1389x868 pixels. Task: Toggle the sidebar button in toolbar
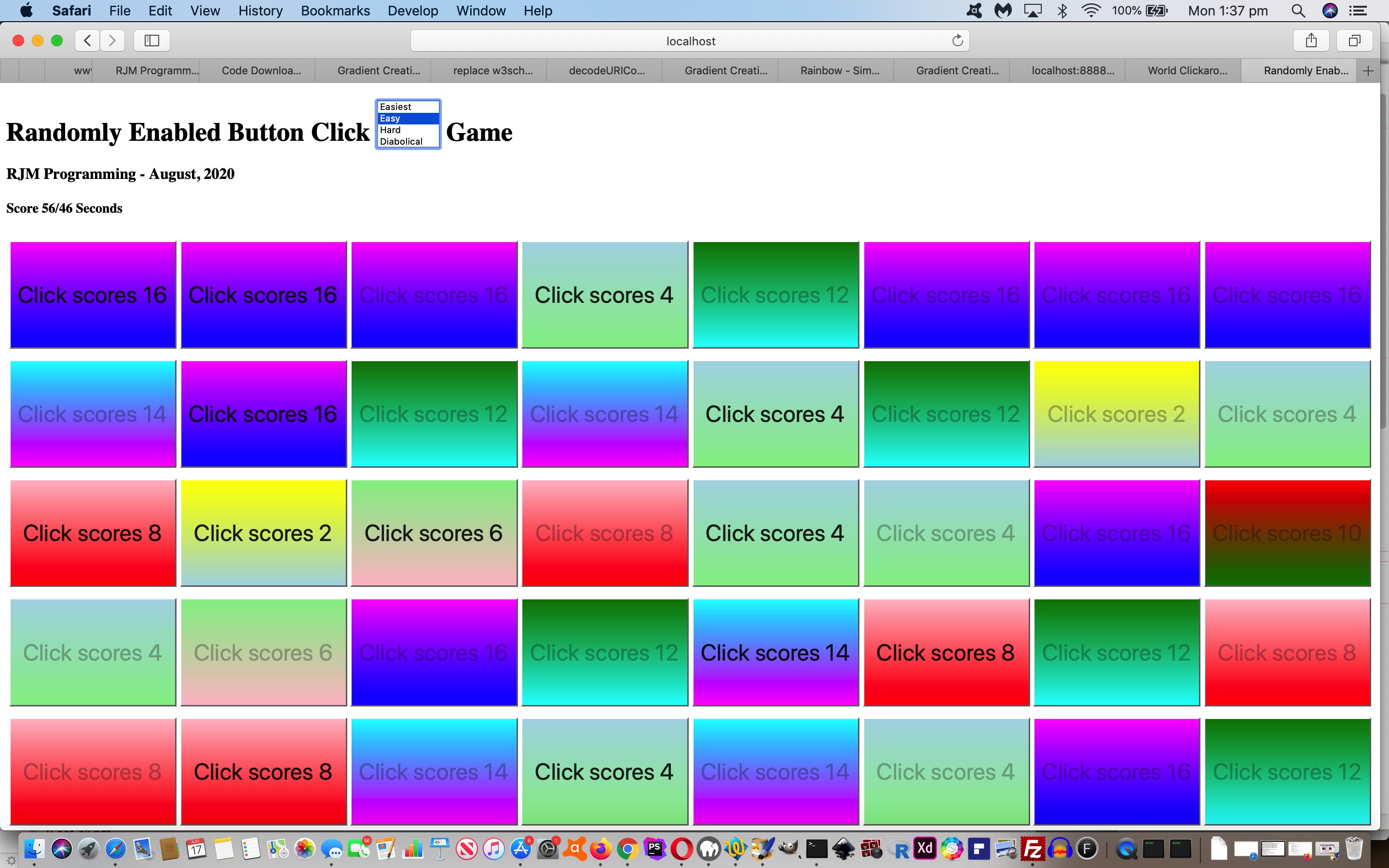(x=151, y=40)
